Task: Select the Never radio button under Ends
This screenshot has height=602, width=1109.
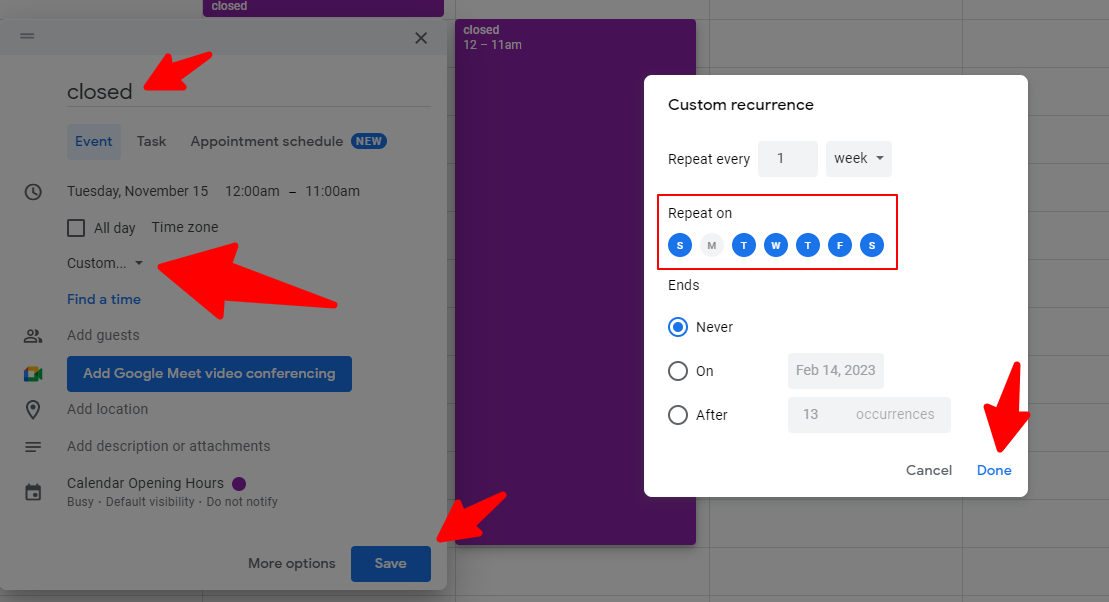Action: 679,327
